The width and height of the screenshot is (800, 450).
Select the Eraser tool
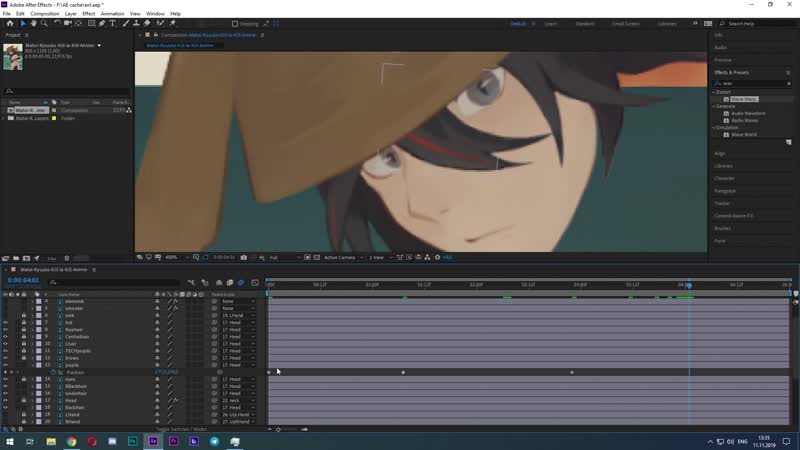click(147, 23)
